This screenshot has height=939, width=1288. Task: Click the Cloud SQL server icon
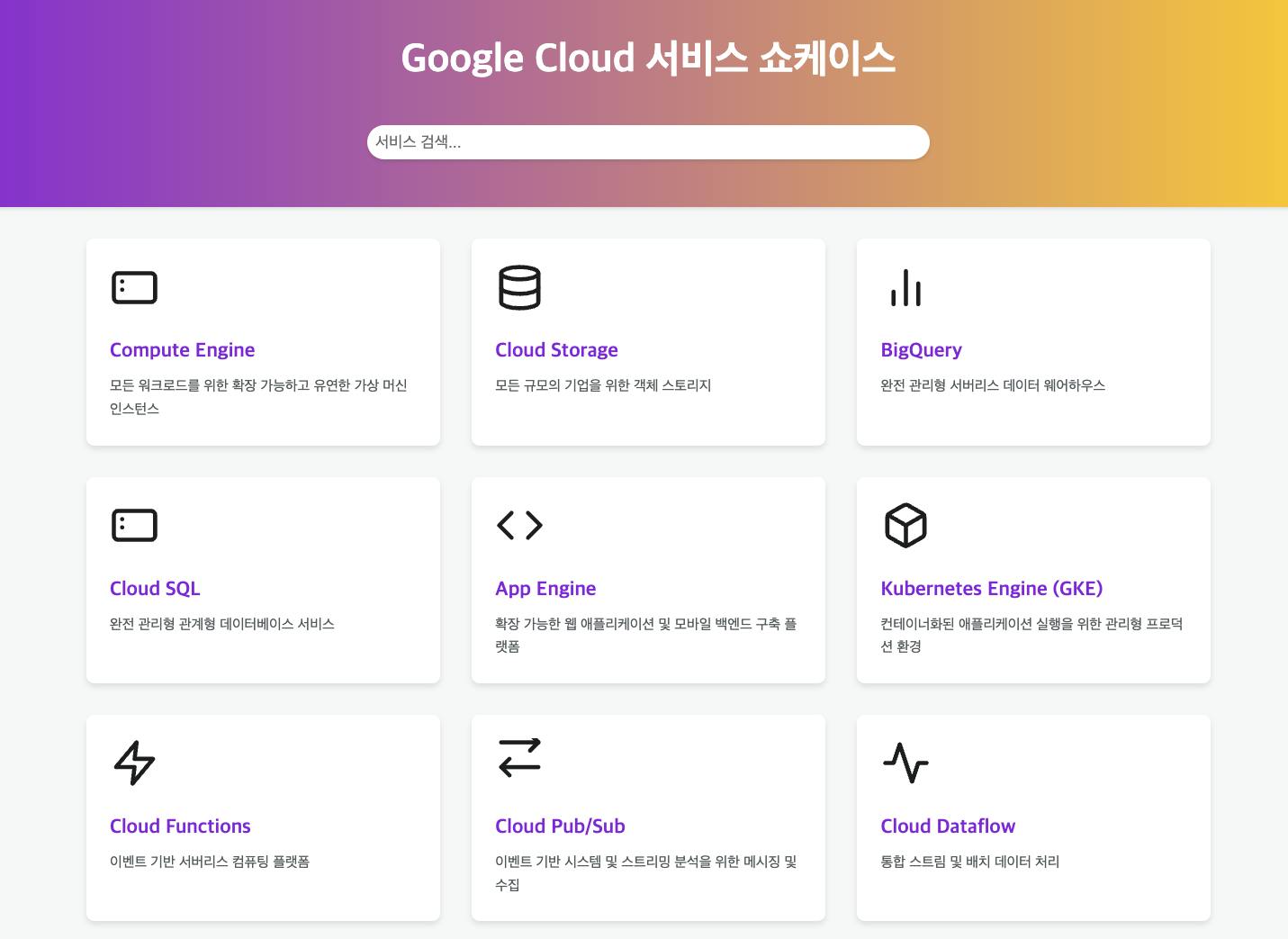(134, 526)
